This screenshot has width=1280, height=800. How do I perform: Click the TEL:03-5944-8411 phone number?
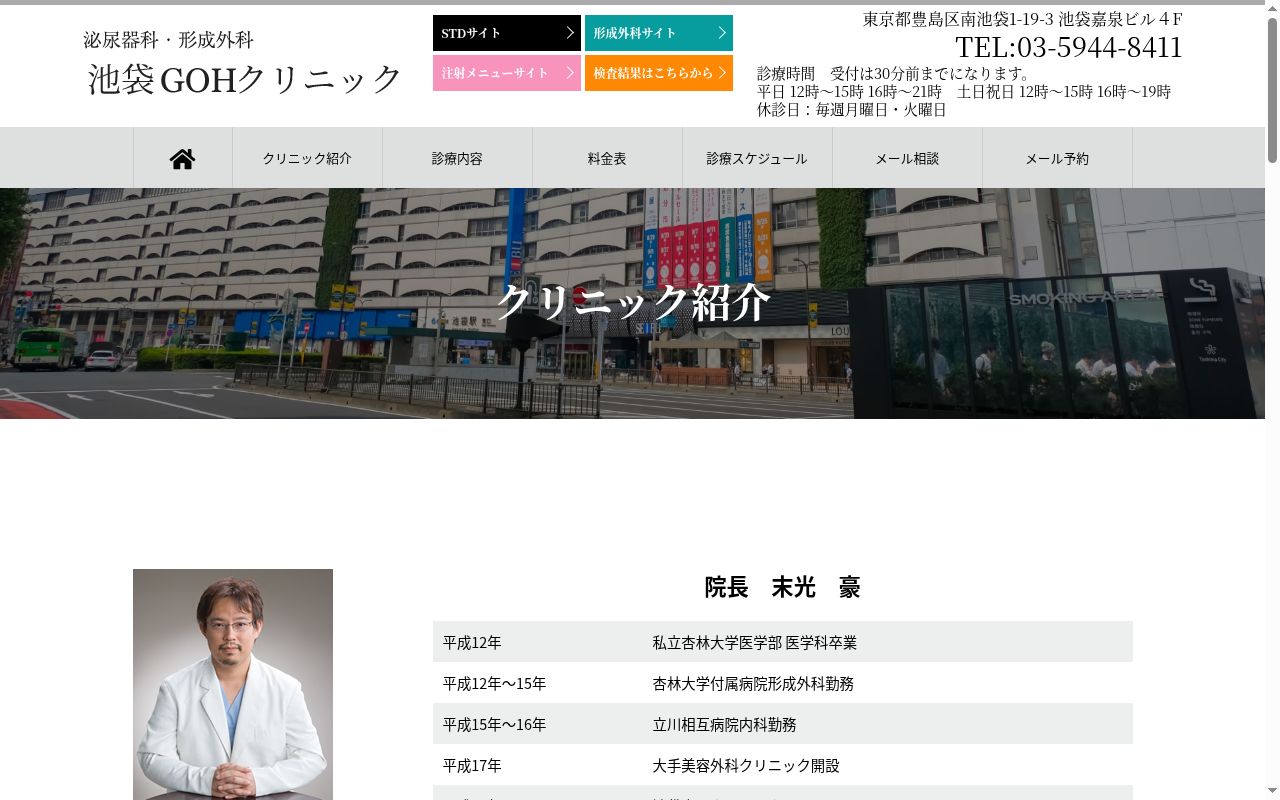tap(1069, 47)
